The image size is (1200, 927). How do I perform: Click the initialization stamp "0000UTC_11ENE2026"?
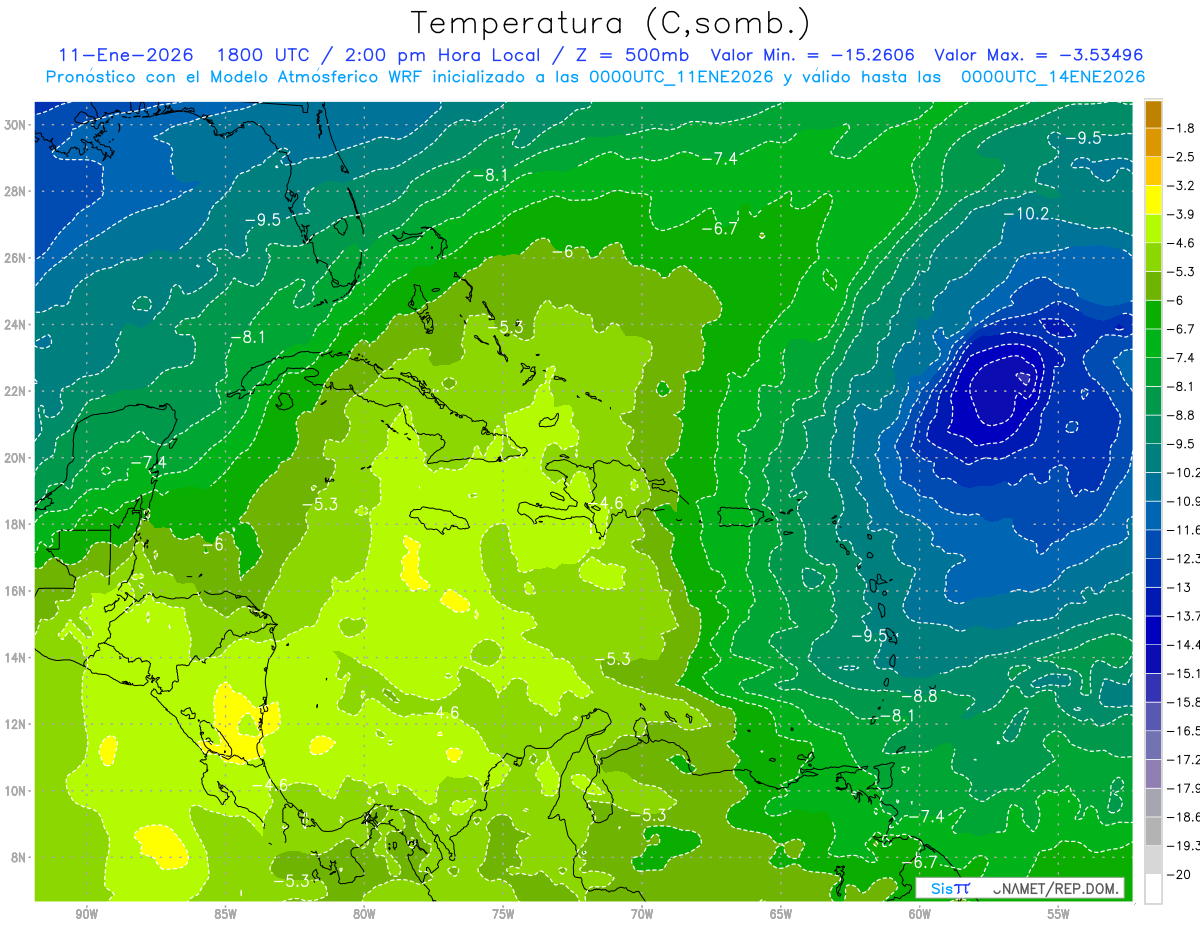tap(681, 77)
